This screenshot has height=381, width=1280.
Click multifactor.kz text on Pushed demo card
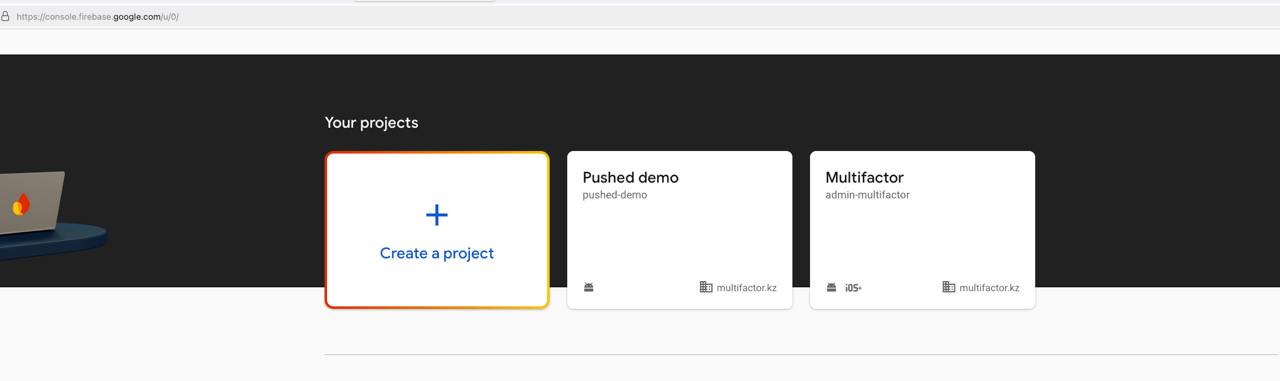[746, 288]
